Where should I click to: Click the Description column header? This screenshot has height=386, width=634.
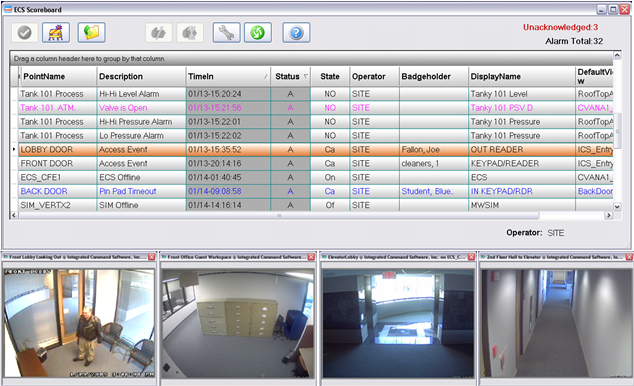[x=141, y=76]
